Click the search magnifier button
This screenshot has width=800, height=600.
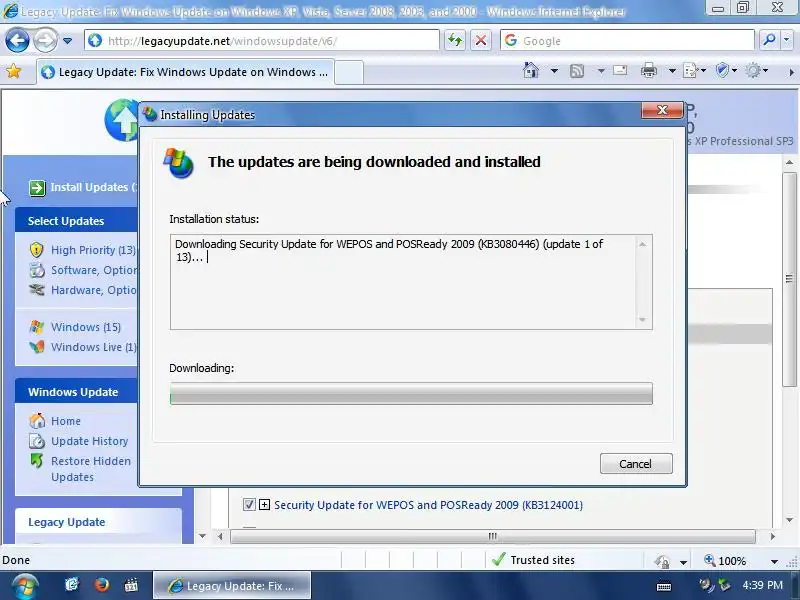[x=768, y=40]
